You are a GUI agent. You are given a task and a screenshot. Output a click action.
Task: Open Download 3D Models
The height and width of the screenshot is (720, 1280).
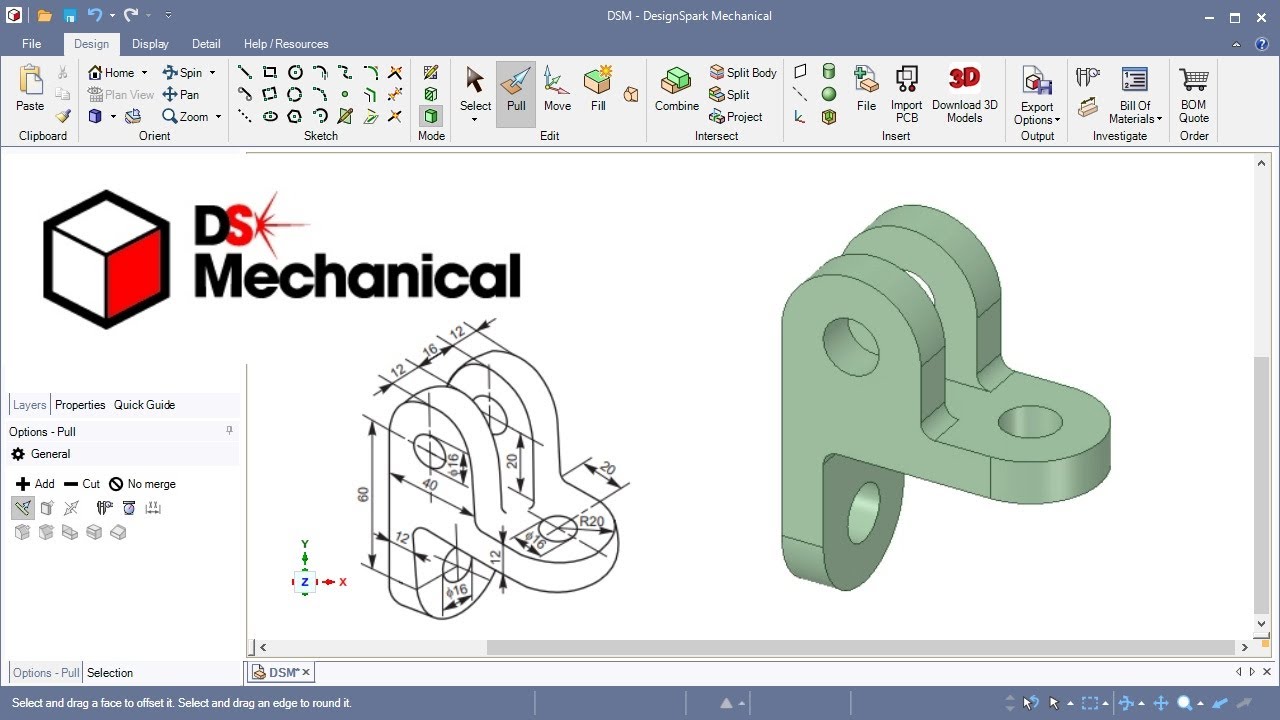965,94
